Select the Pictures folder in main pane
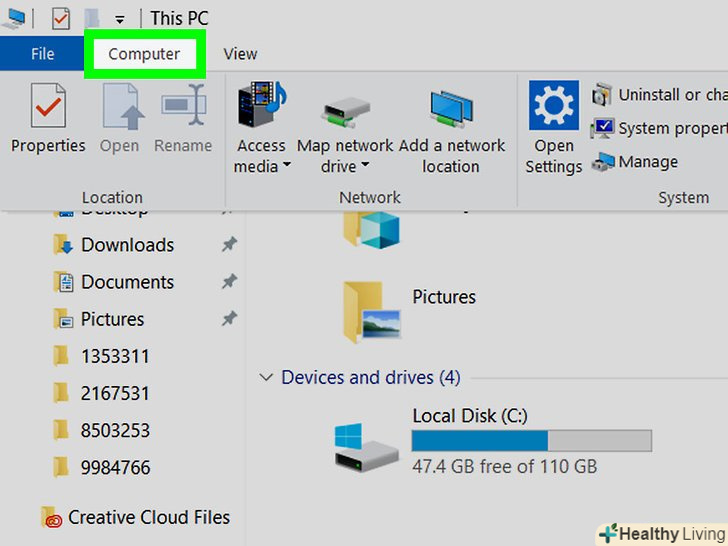The image size is (728, 546). tap(409, 312)
